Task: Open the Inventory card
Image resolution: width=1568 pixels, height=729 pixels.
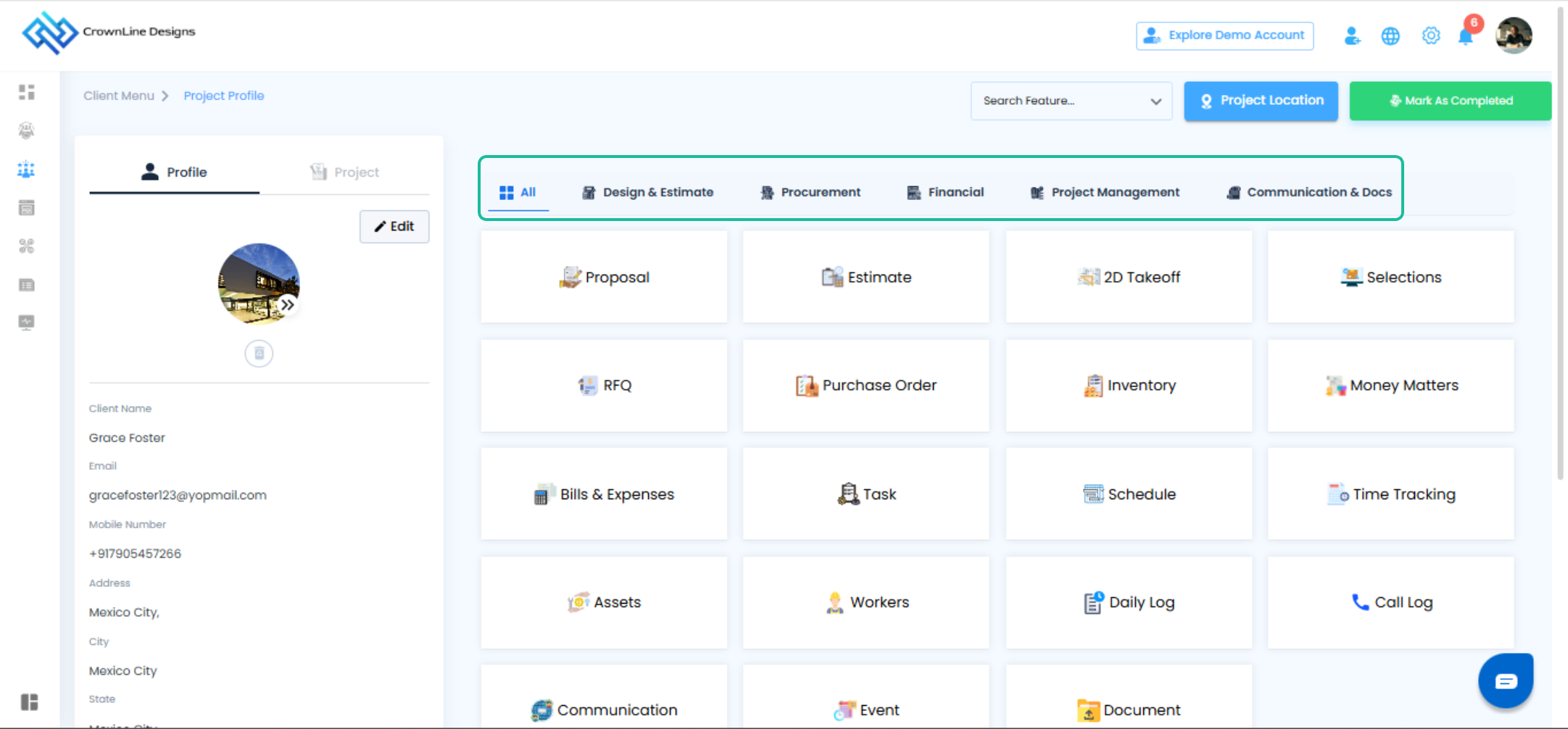Action: pyautogui.click(x=1129, y=386)
